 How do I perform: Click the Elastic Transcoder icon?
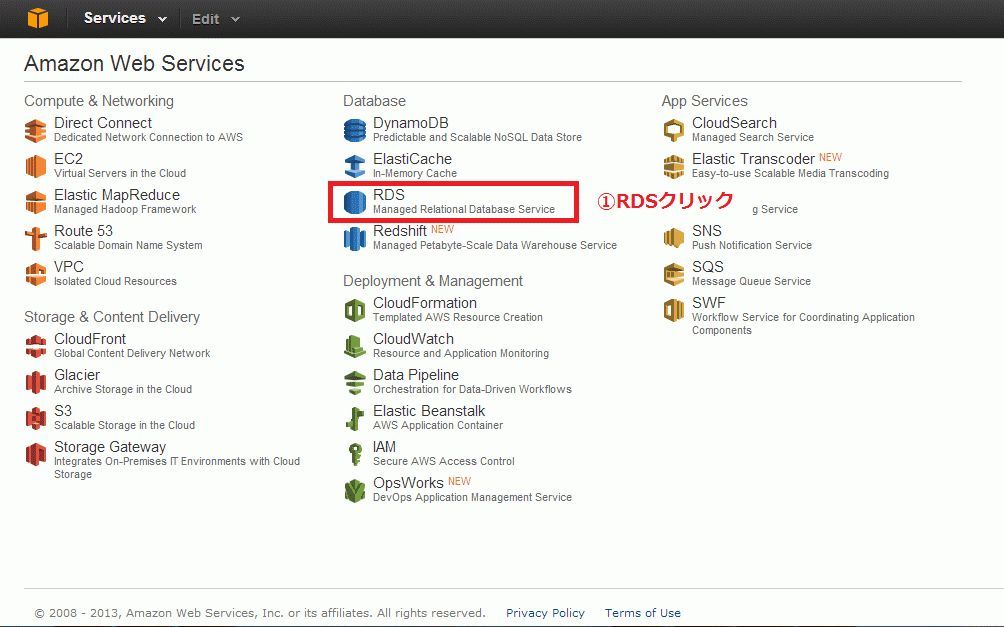(x=674, y=167)
